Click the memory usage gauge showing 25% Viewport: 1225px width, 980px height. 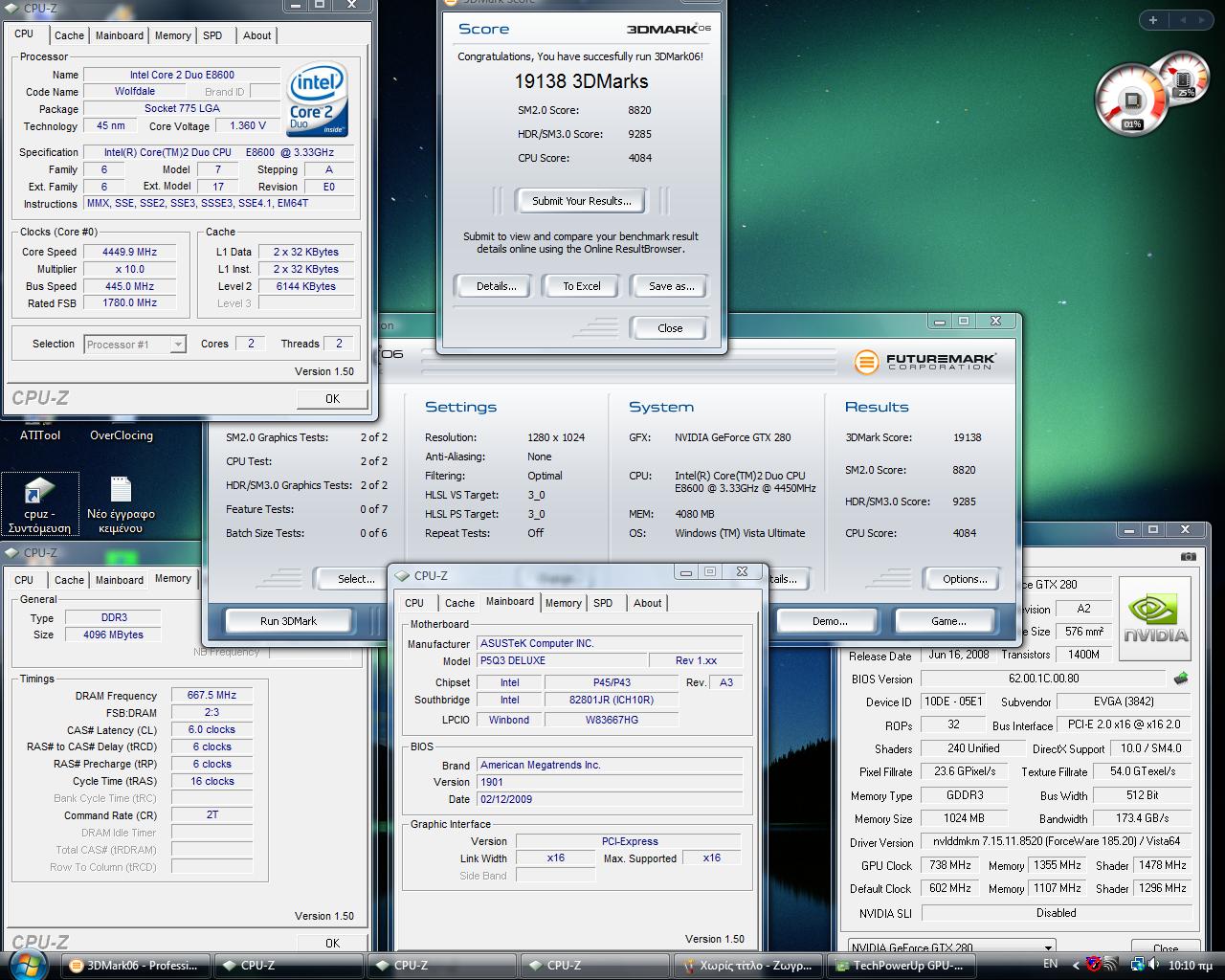coord(1185,78)
